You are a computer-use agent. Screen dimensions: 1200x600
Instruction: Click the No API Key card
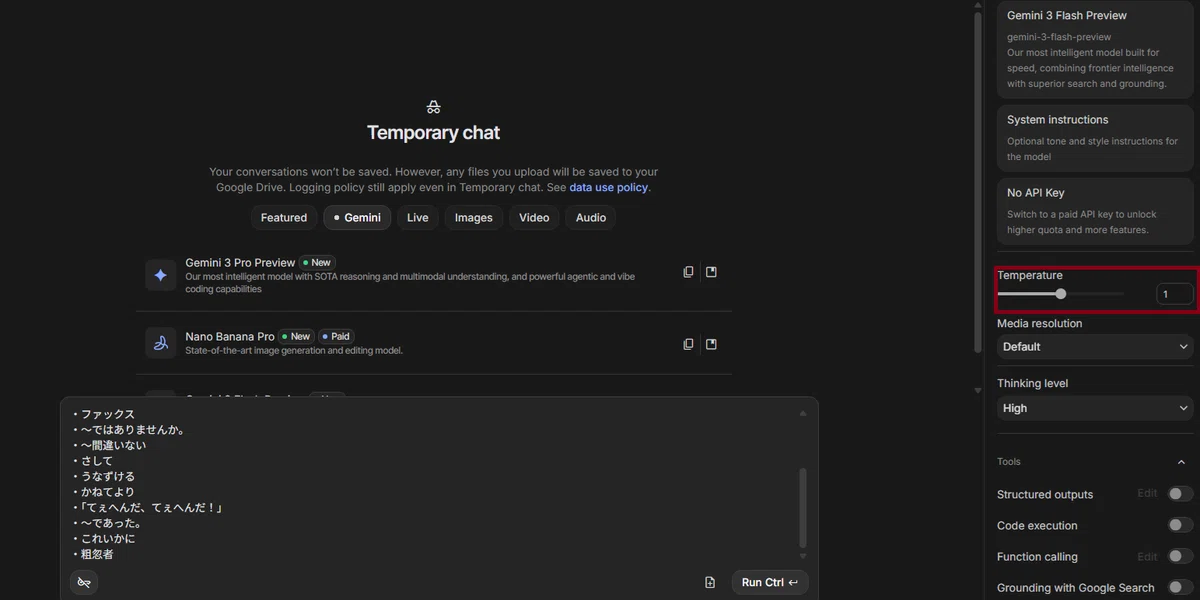pos(1095,210)
